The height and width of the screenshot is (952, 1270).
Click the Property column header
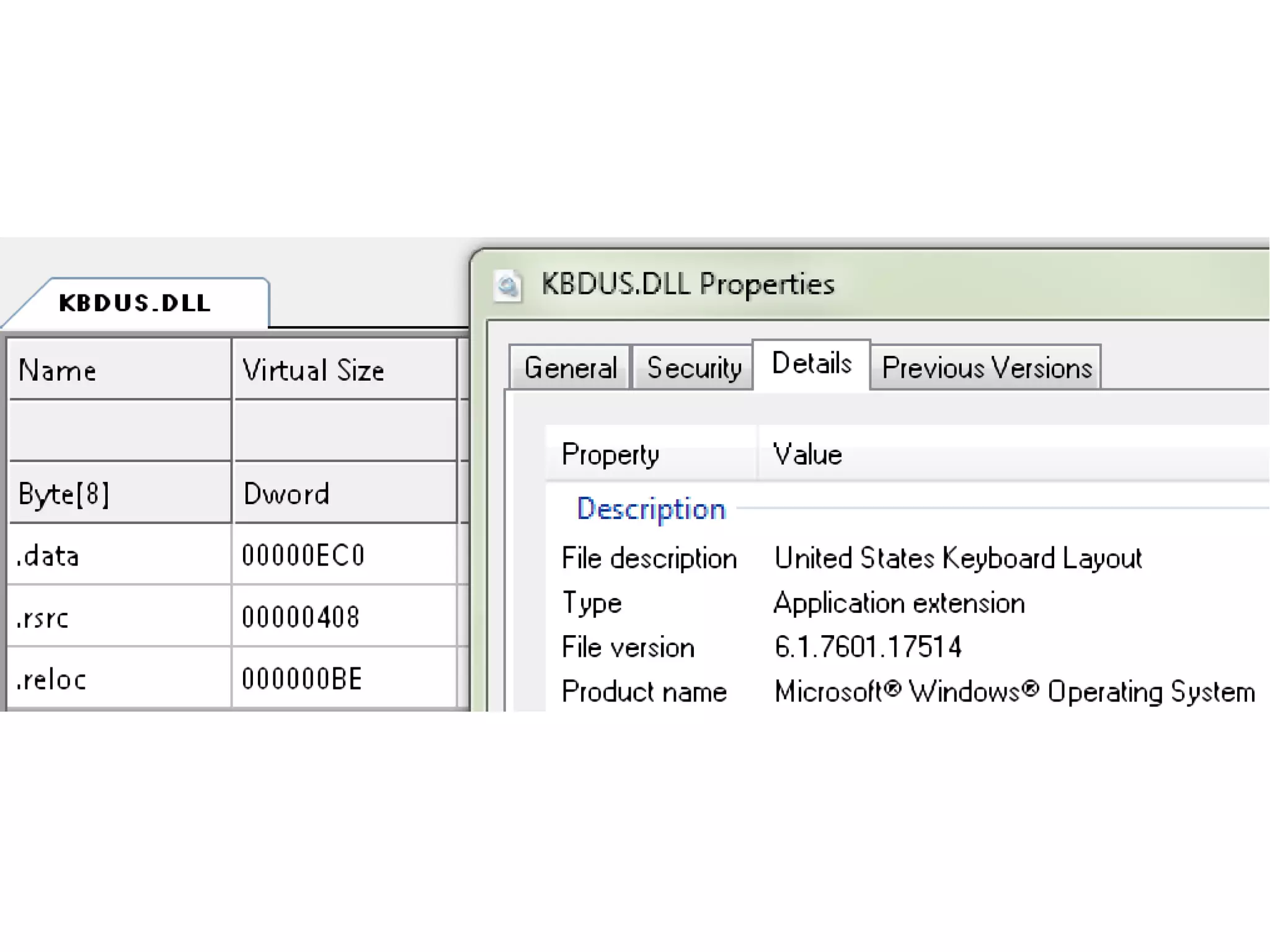click(610, 454)
